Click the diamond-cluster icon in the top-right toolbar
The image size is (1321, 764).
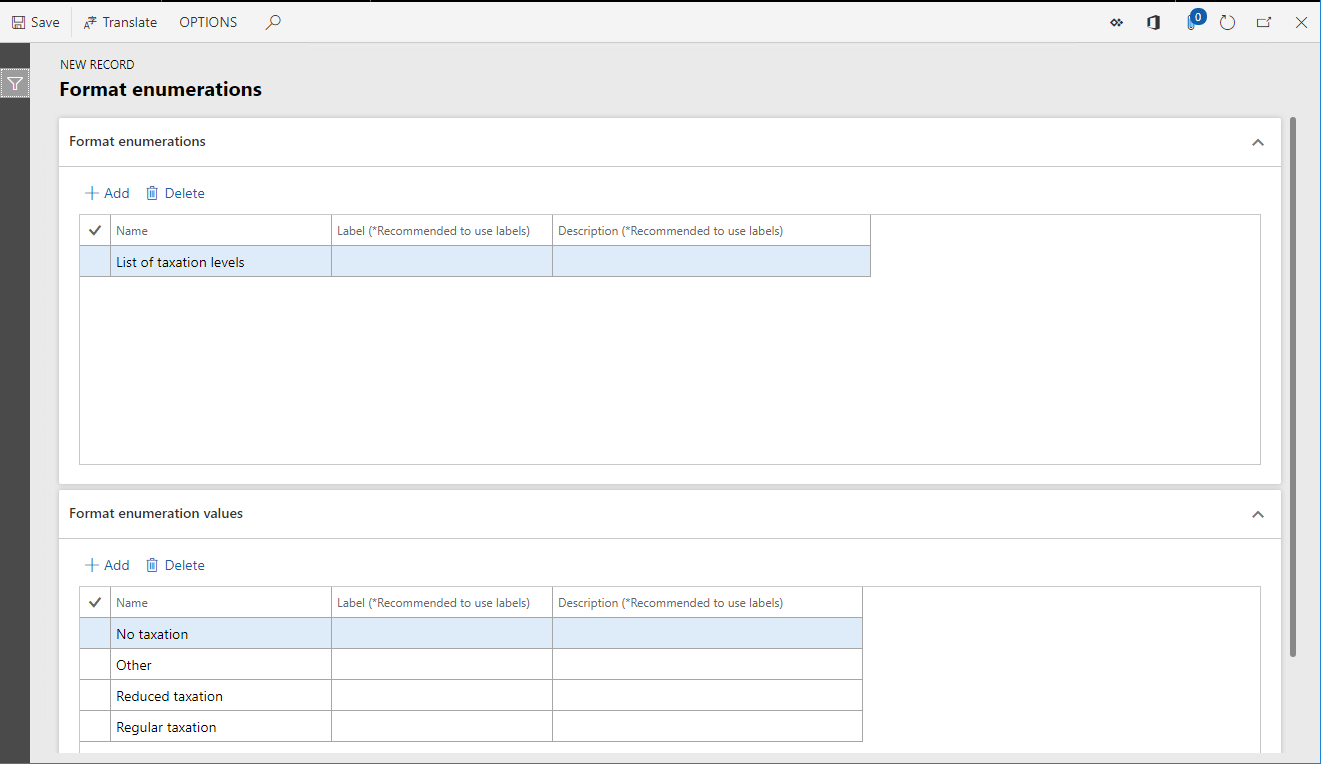[x=1116, y=22]
